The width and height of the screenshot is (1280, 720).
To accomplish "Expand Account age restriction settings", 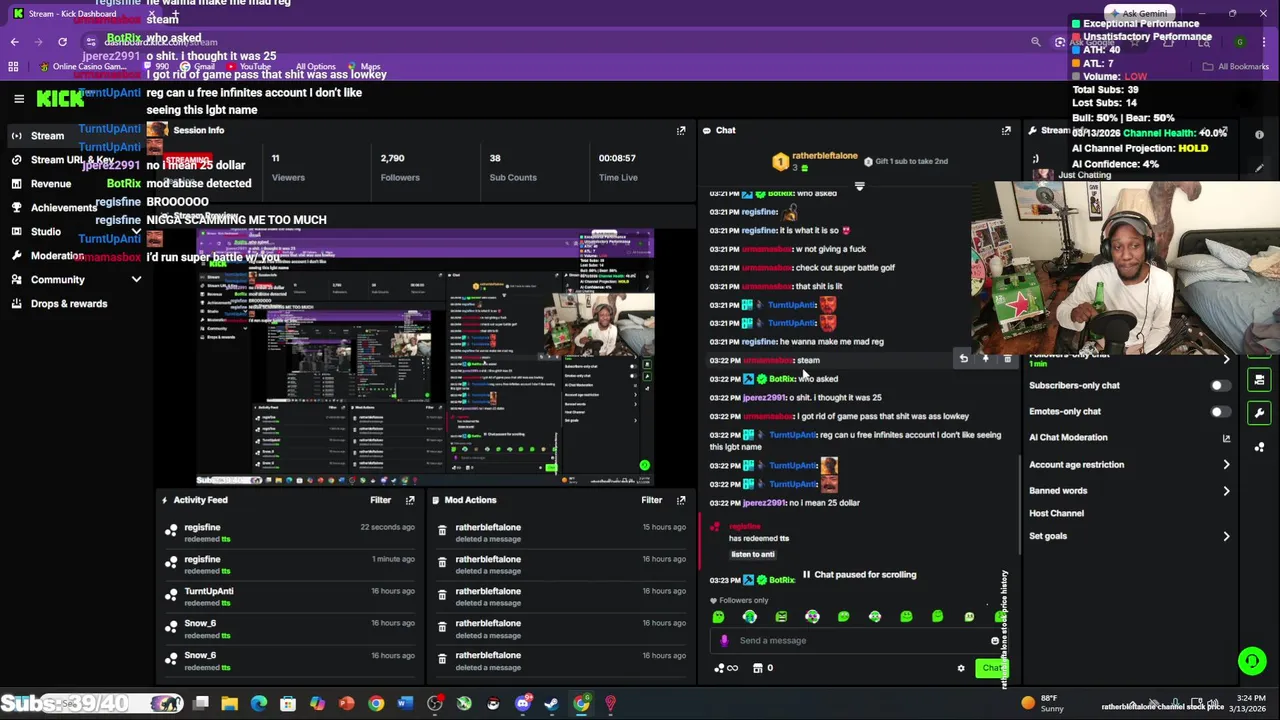I will 1226,464.
